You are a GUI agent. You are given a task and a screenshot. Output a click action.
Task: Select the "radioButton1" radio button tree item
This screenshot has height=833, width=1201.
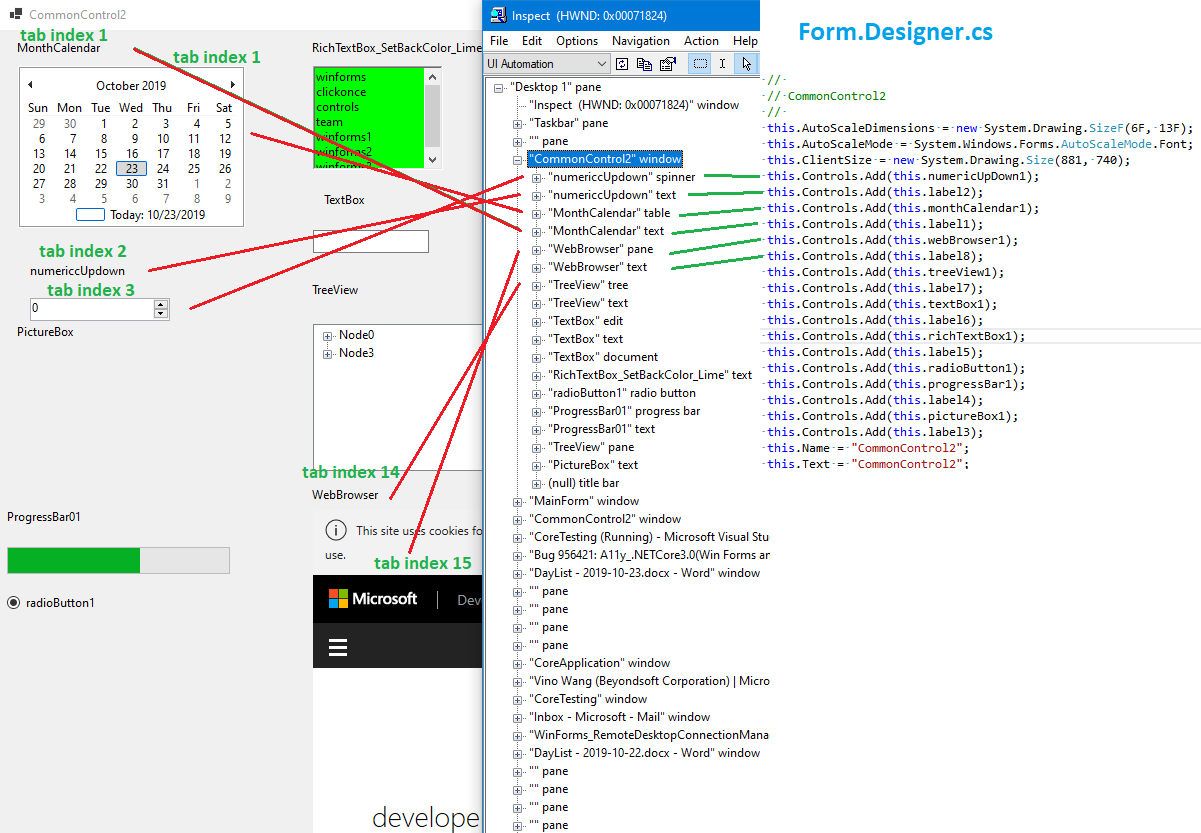[x=622, y=393]
